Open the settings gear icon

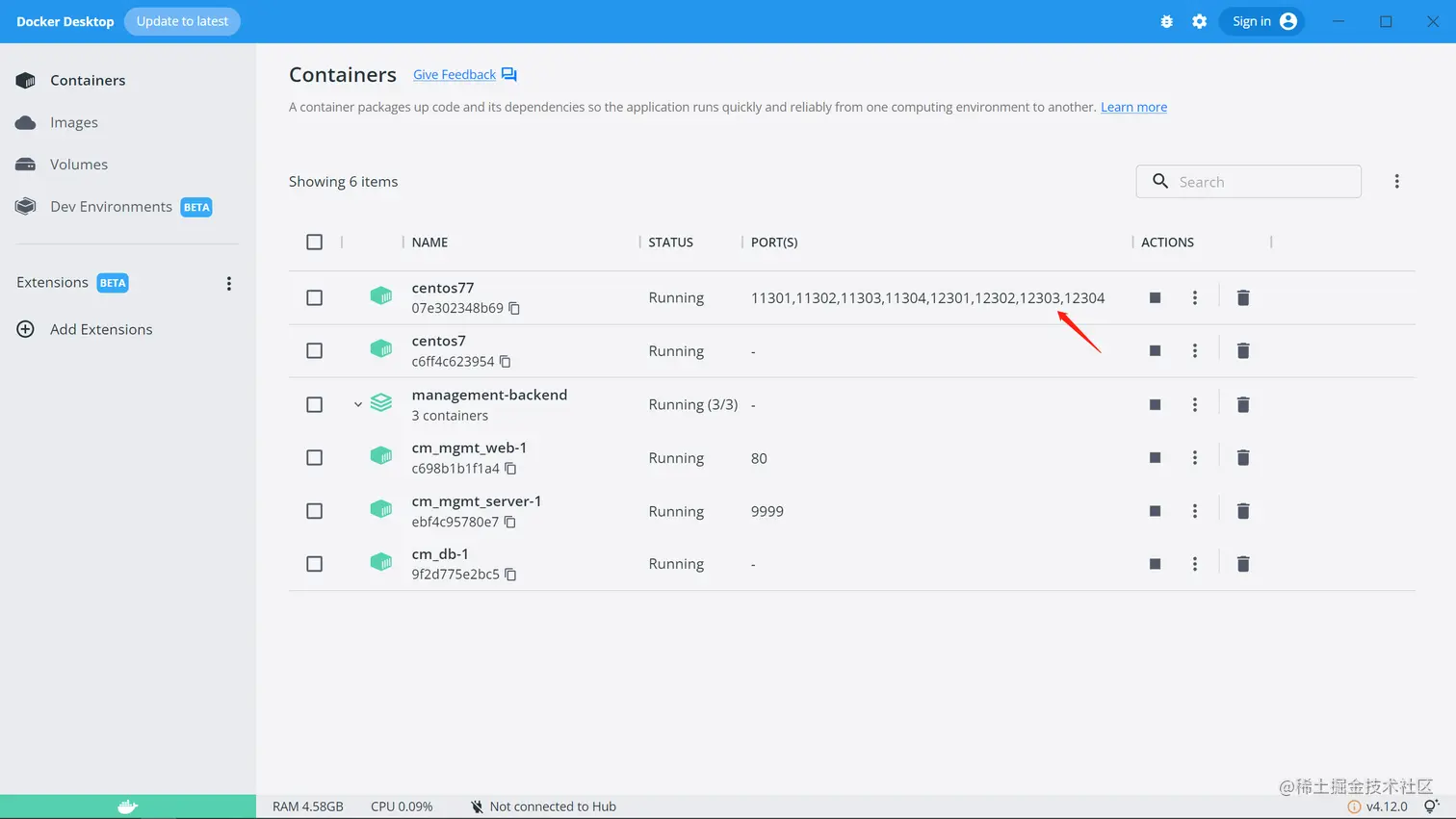[x=1199, y=21]
